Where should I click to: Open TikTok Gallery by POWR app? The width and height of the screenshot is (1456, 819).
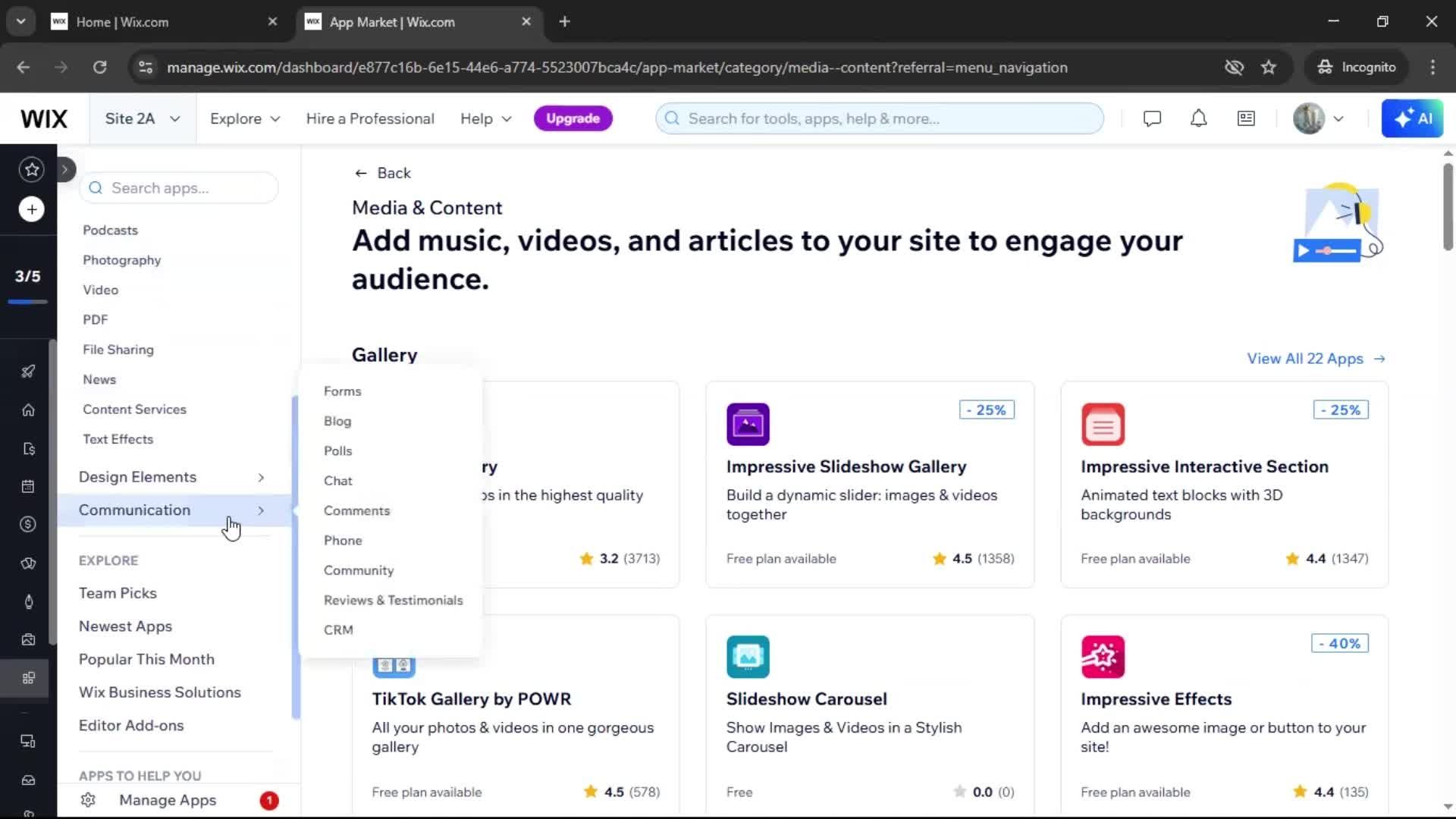(471, 699)
